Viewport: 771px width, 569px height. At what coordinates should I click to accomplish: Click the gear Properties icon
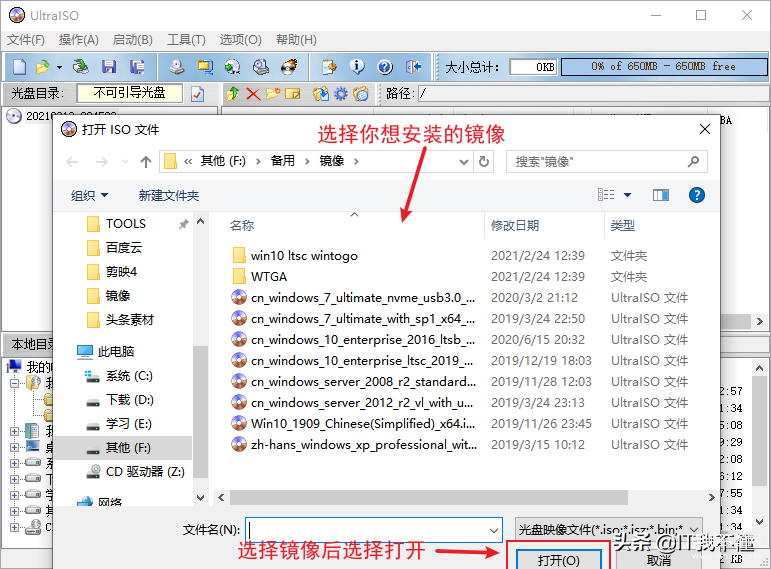(x=340, y=93)
